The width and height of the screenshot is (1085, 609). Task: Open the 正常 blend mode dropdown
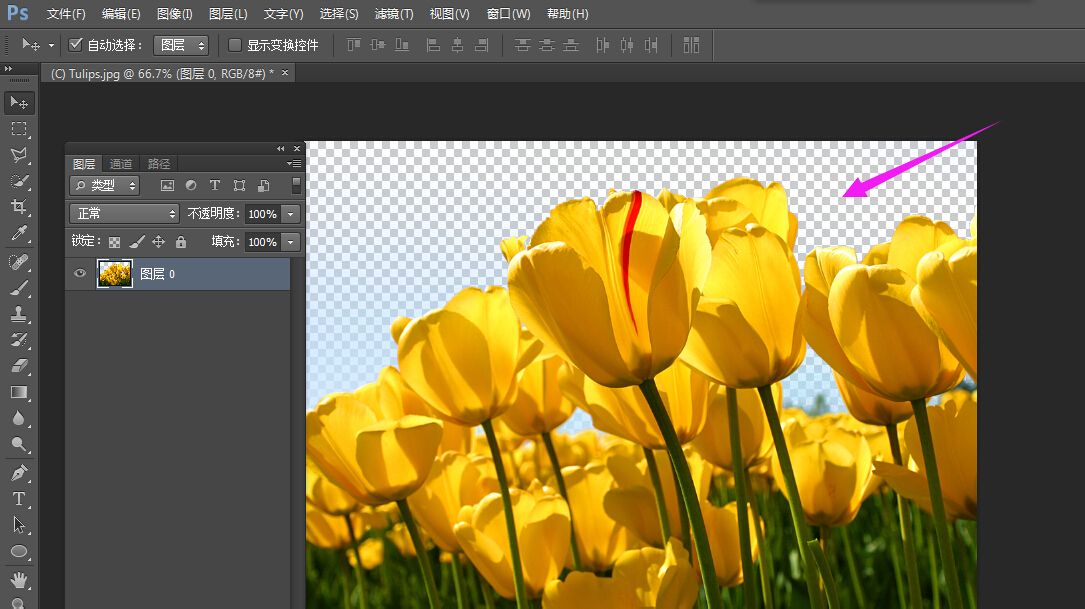[125, 214]
